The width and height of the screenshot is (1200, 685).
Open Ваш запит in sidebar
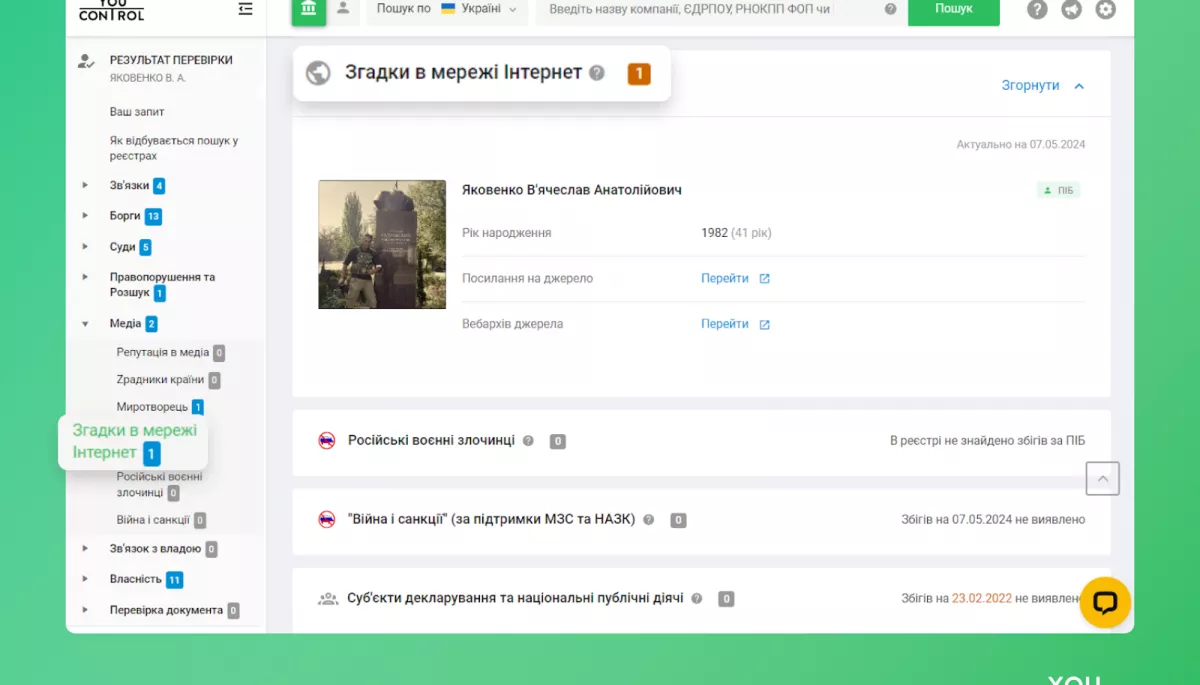137,112
